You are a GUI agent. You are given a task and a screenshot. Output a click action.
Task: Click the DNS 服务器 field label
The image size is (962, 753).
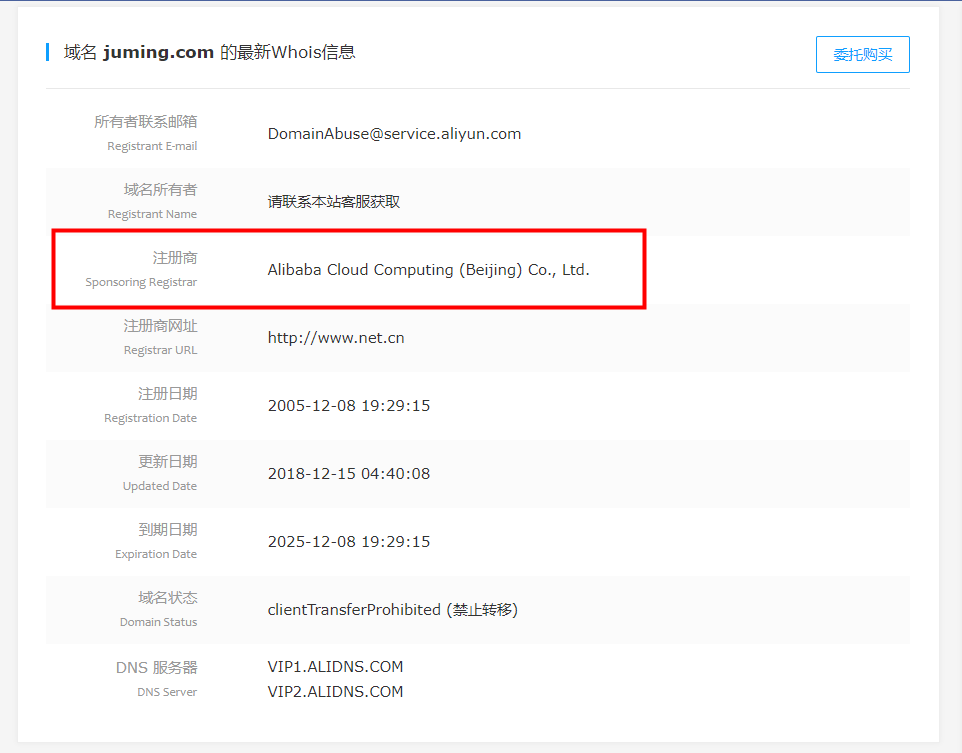(x=156, y=668)
